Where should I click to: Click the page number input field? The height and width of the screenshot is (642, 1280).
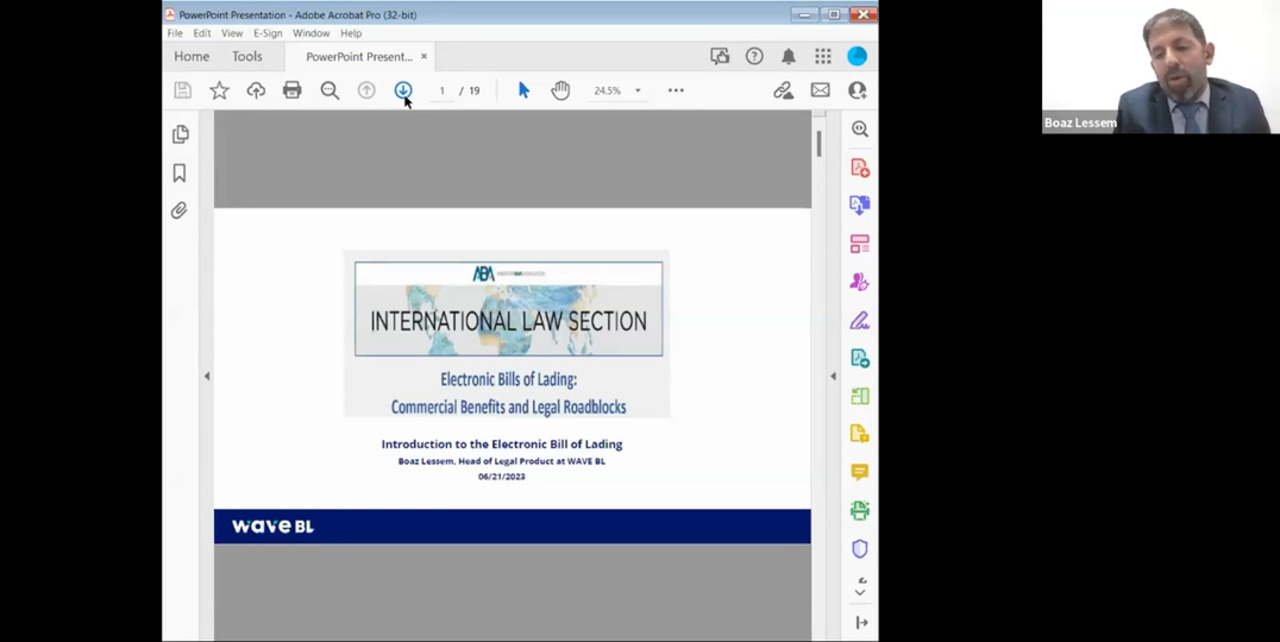click(x=441, y=90)
